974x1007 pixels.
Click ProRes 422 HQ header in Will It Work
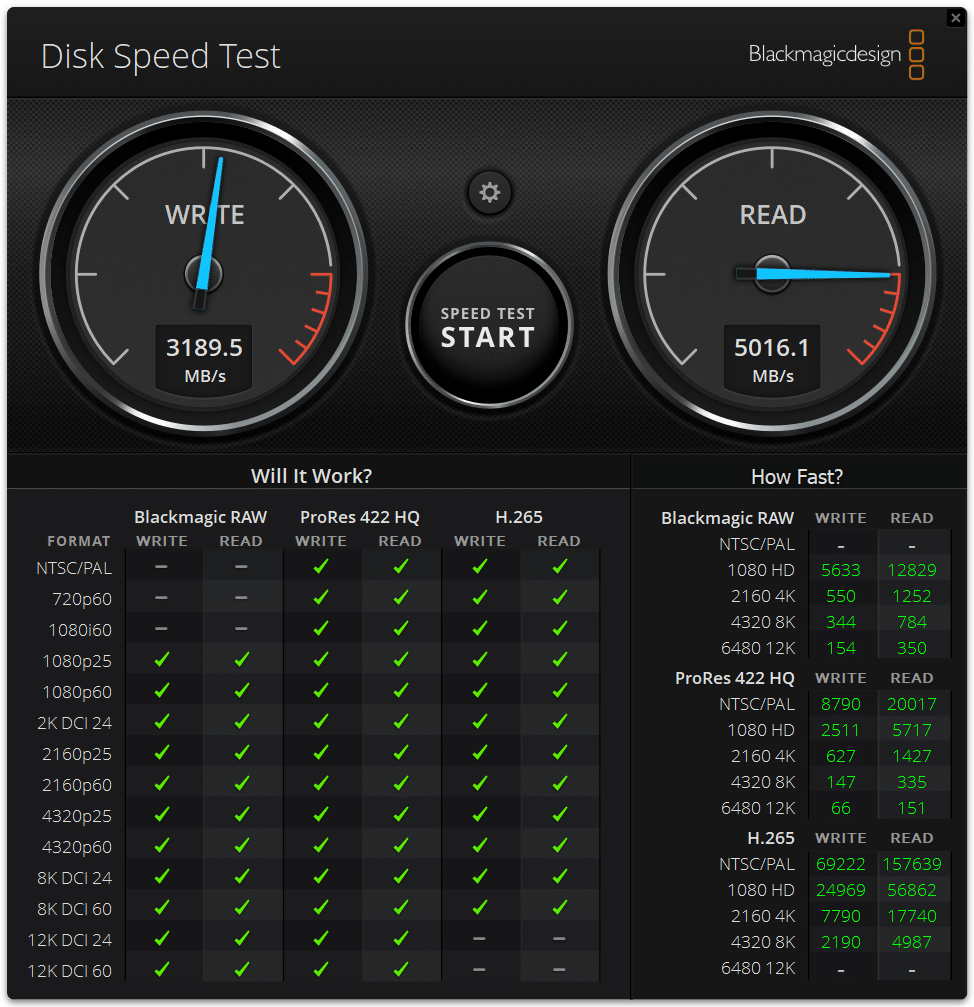point(360,517)
